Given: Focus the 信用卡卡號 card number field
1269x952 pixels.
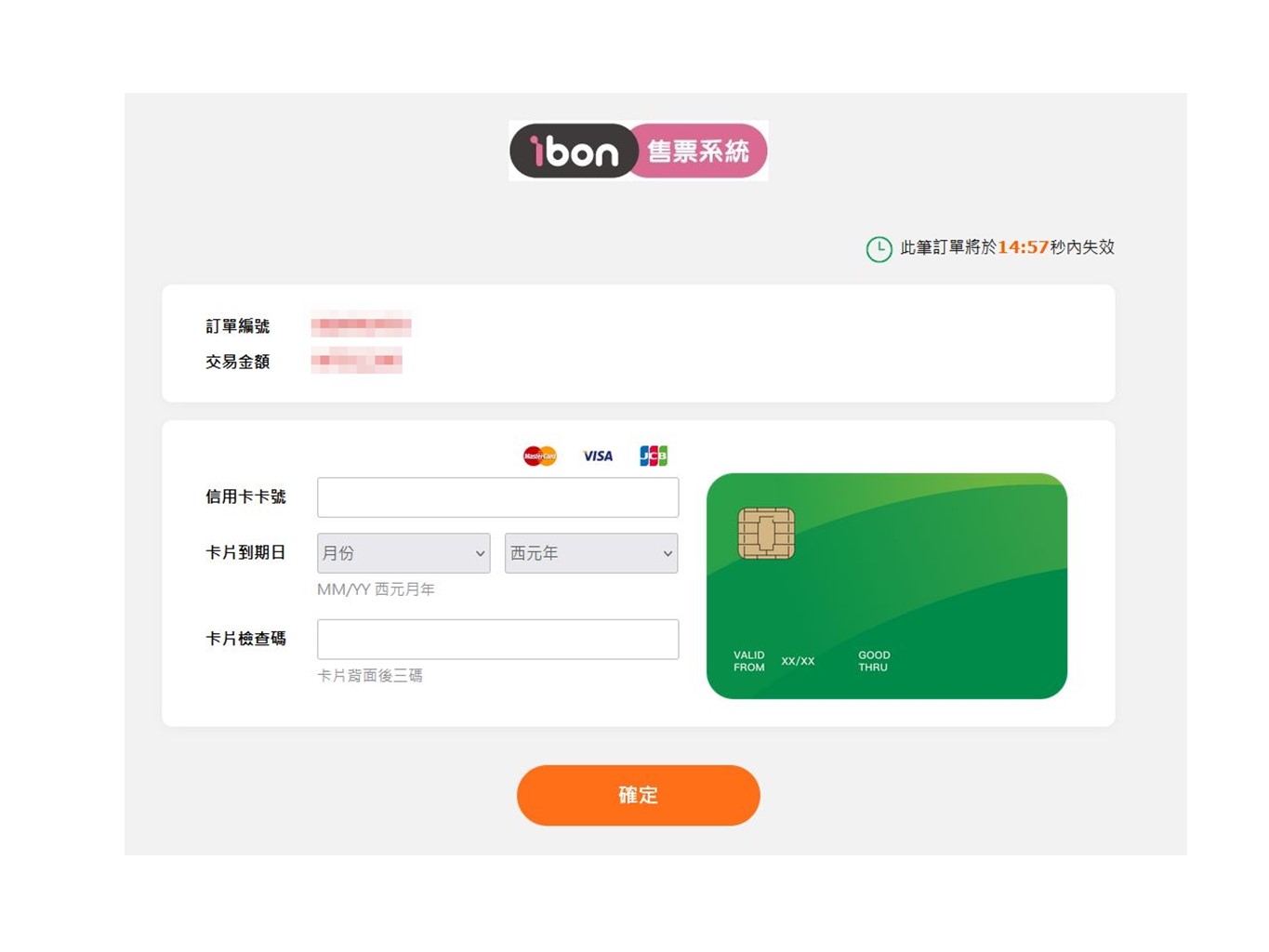Looking at the screenshot, I should pos(497,497).
